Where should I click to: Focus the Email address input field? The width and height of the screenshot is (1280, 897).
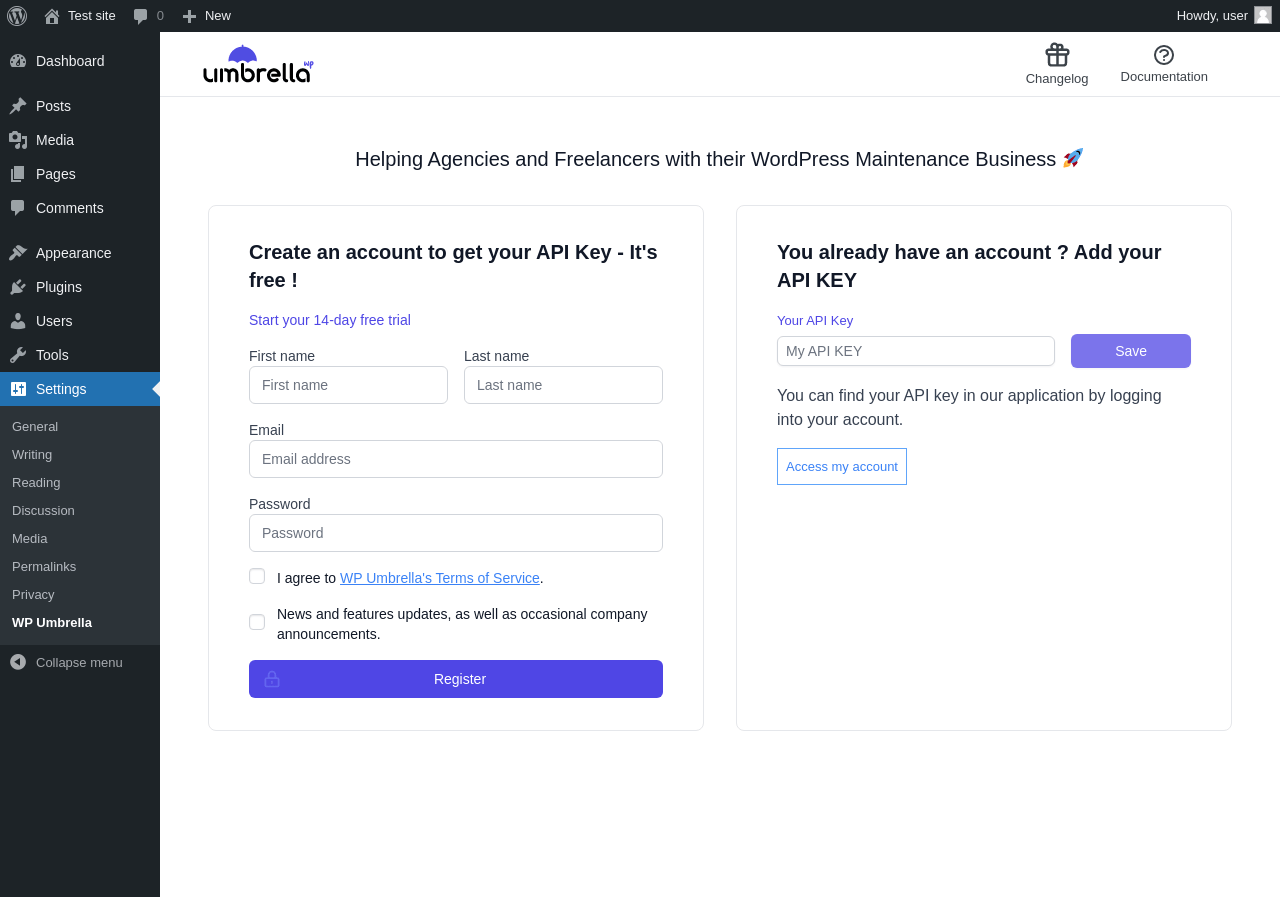point(456,459)
